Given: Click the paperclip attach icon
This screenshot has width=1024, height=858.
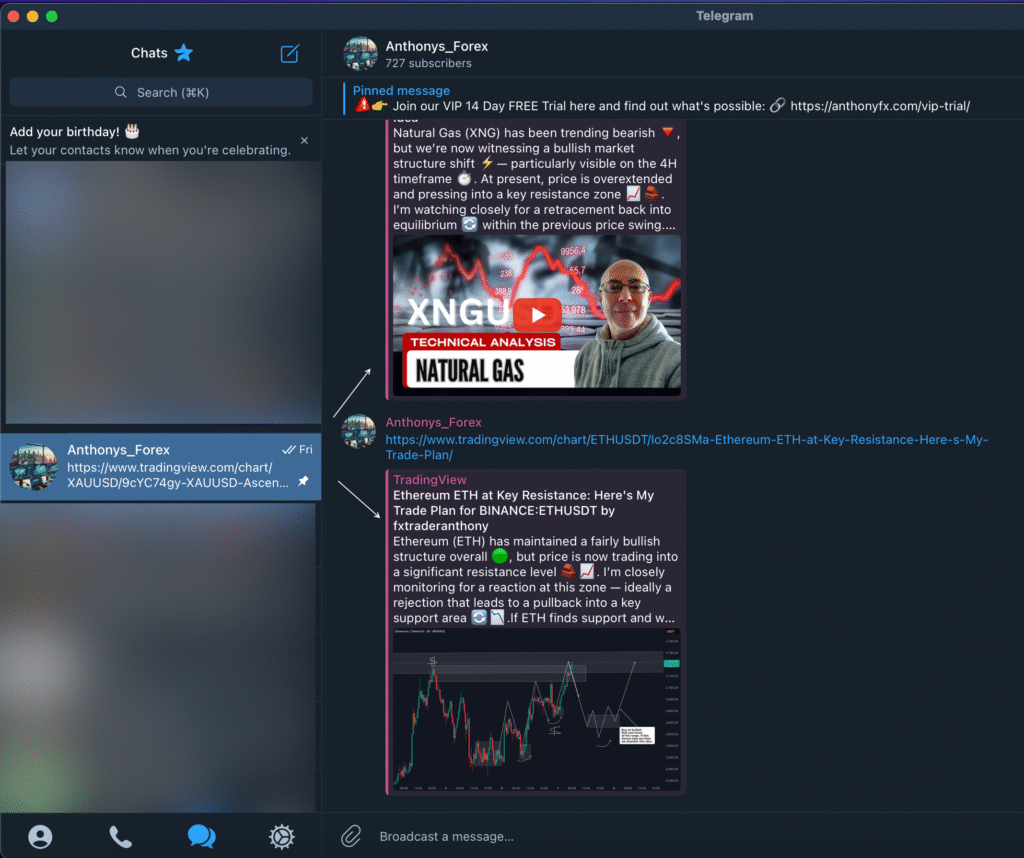Looking at the screenshot, I should coord(351,836).
